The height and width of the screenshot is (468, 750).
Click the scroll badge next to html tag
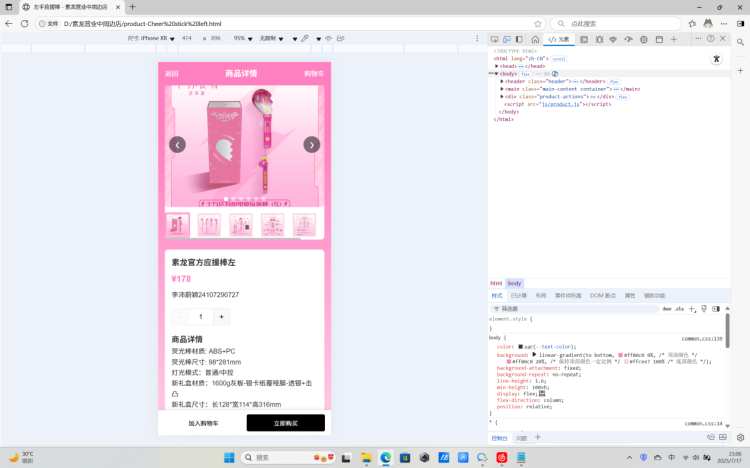[559, 59]
